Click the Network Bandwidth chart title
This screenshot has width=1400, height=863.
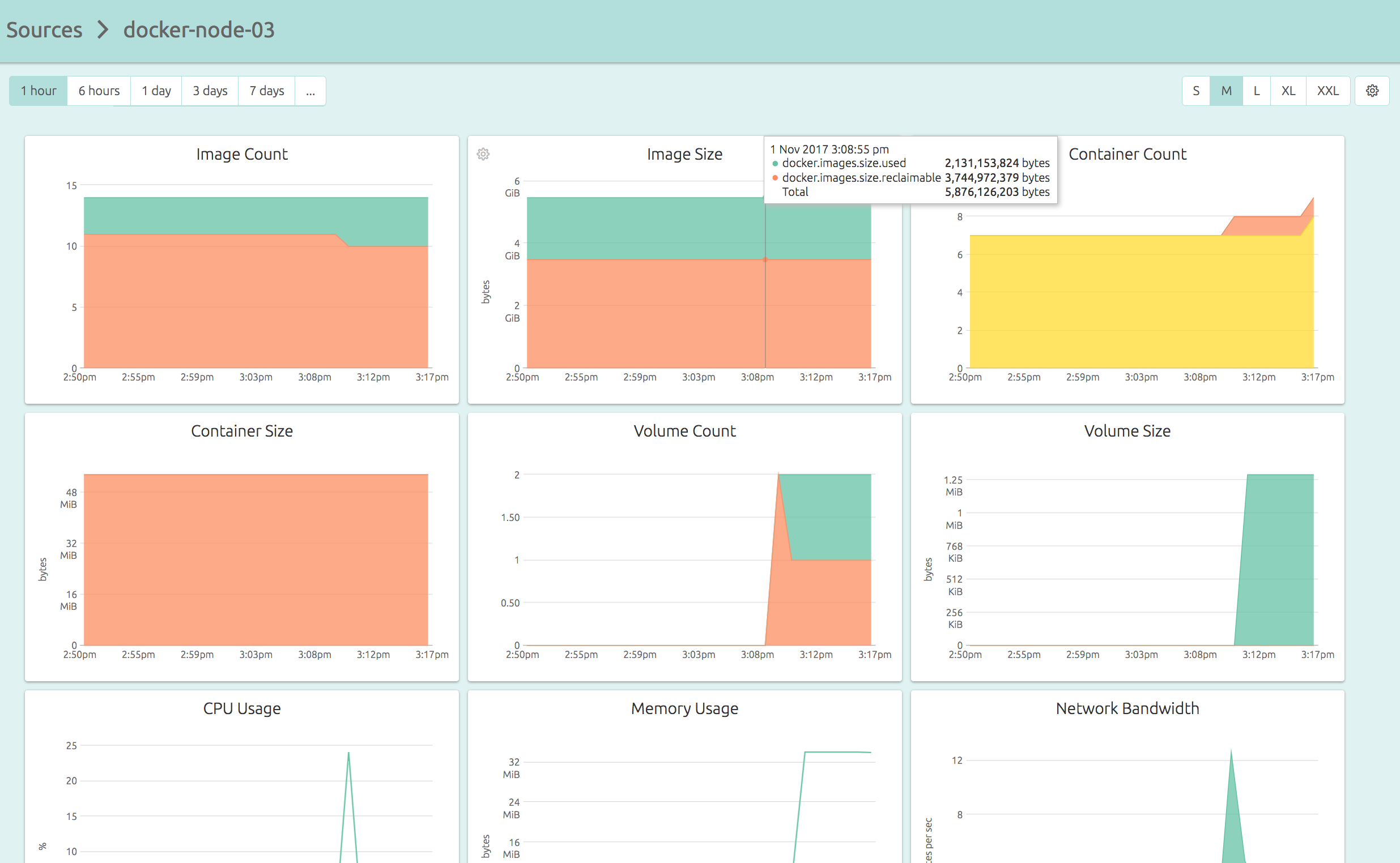1127,708
